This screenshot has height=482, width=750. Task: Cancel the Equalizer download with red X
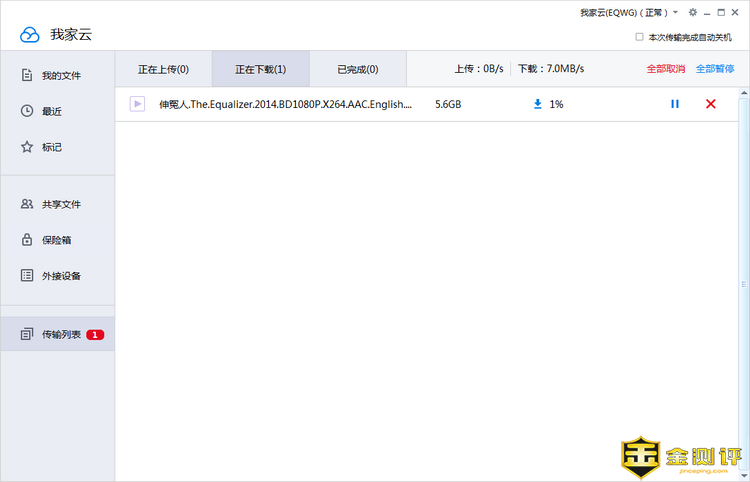[x=710, y=104]
